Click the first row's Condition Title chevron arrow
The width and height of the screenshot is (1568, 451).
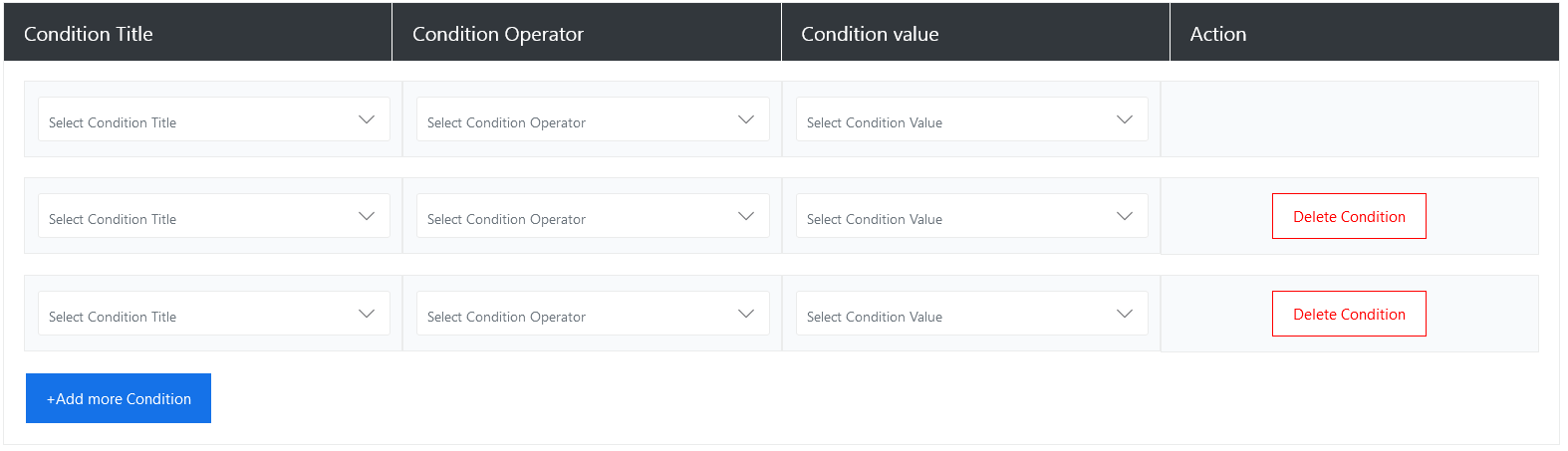pos(367,119)
